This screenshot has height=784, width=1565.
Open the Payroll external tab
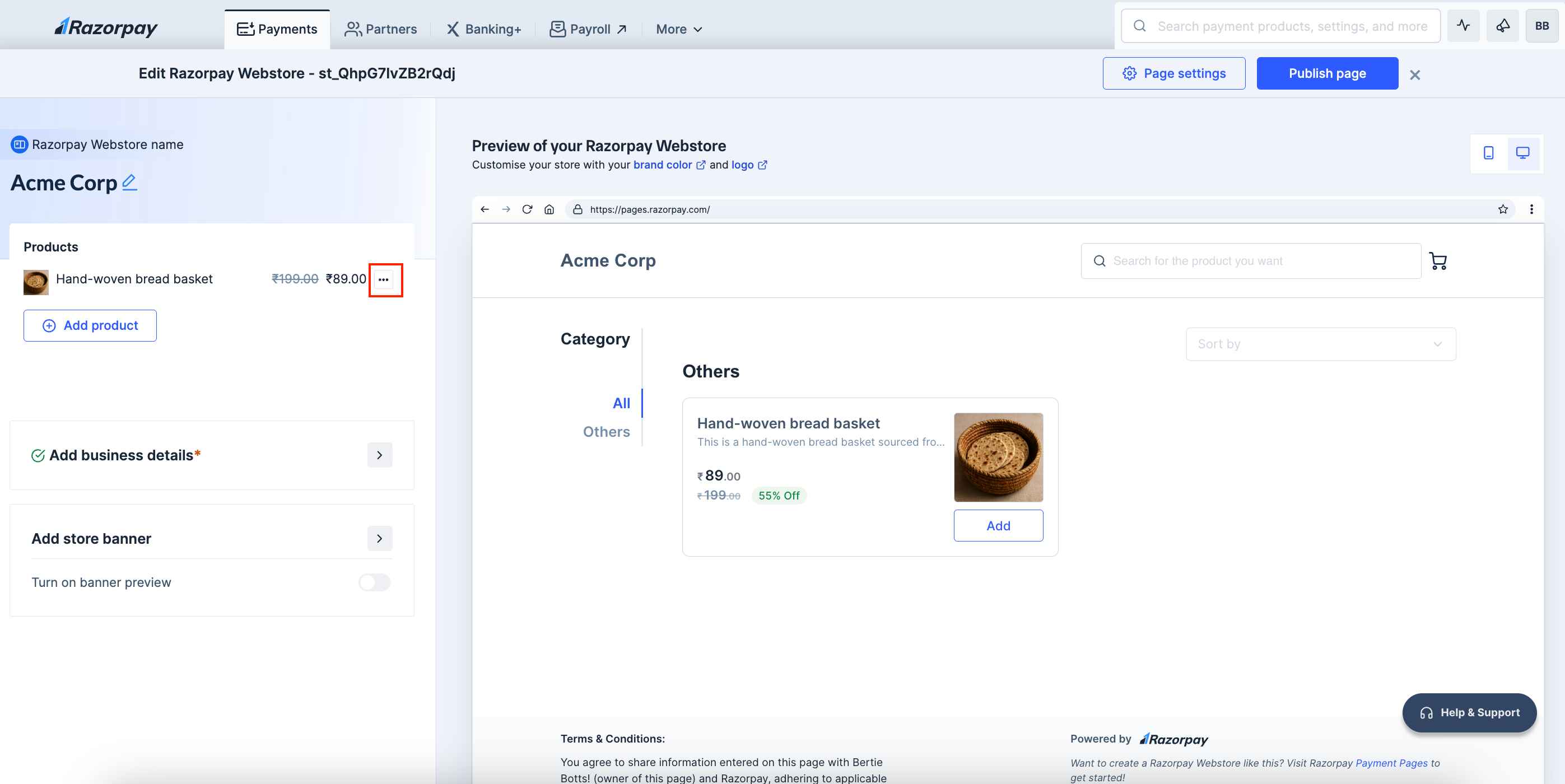[588, 29]
